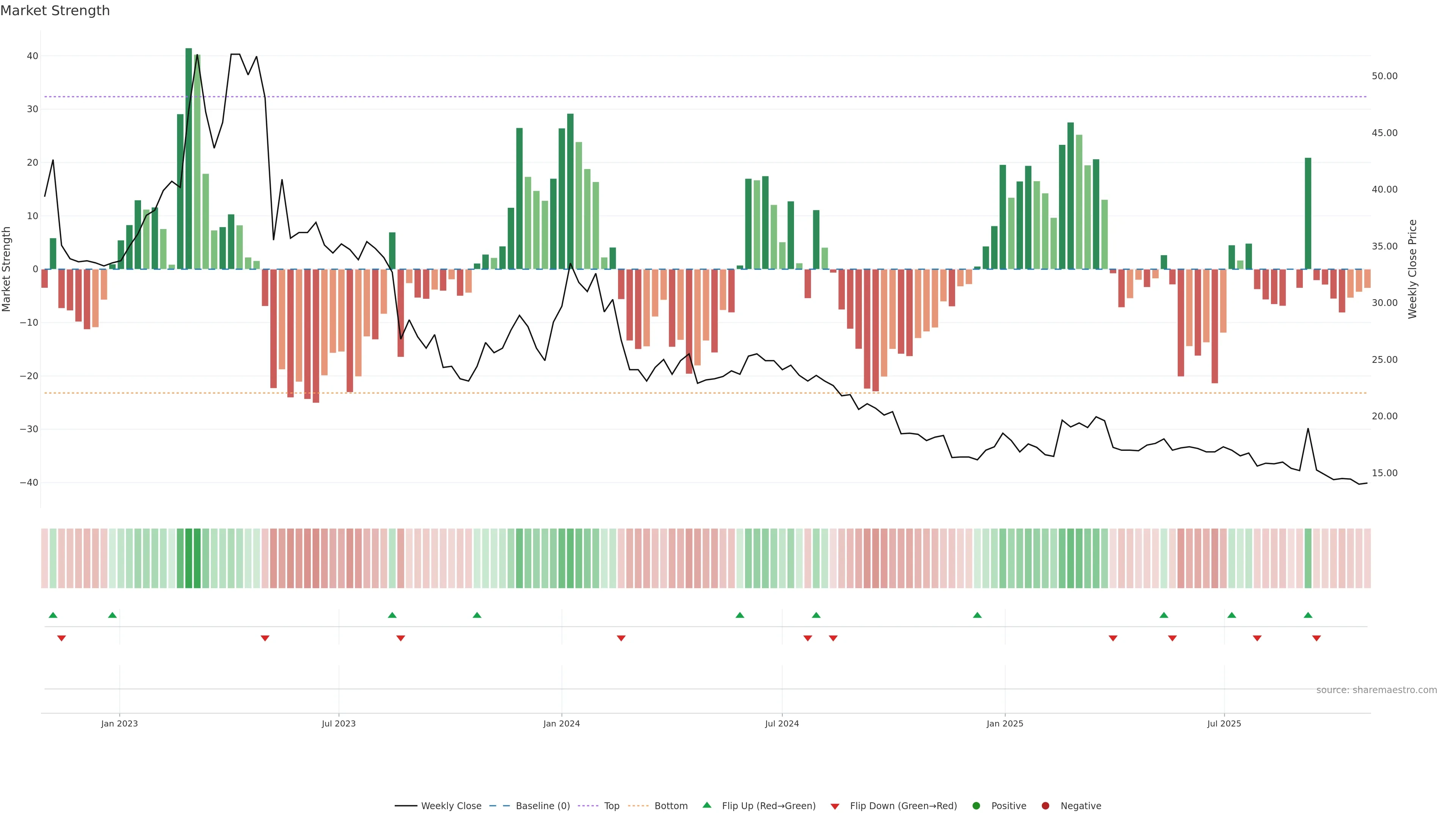
Task: Click the Negative red circle legend icon
Action: (x=1045, y=806)
